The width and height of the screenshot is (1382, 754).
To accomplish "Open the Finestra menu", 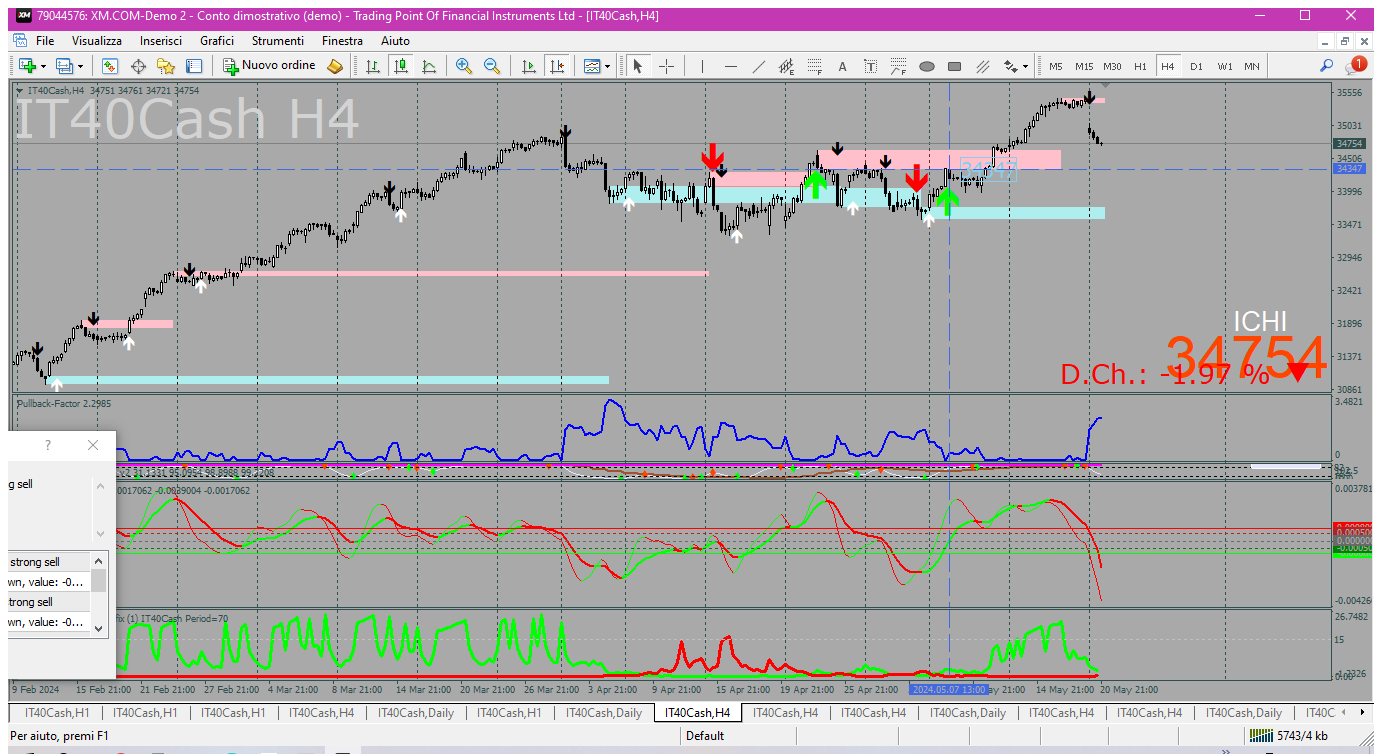I will click(x=342, y=41).
